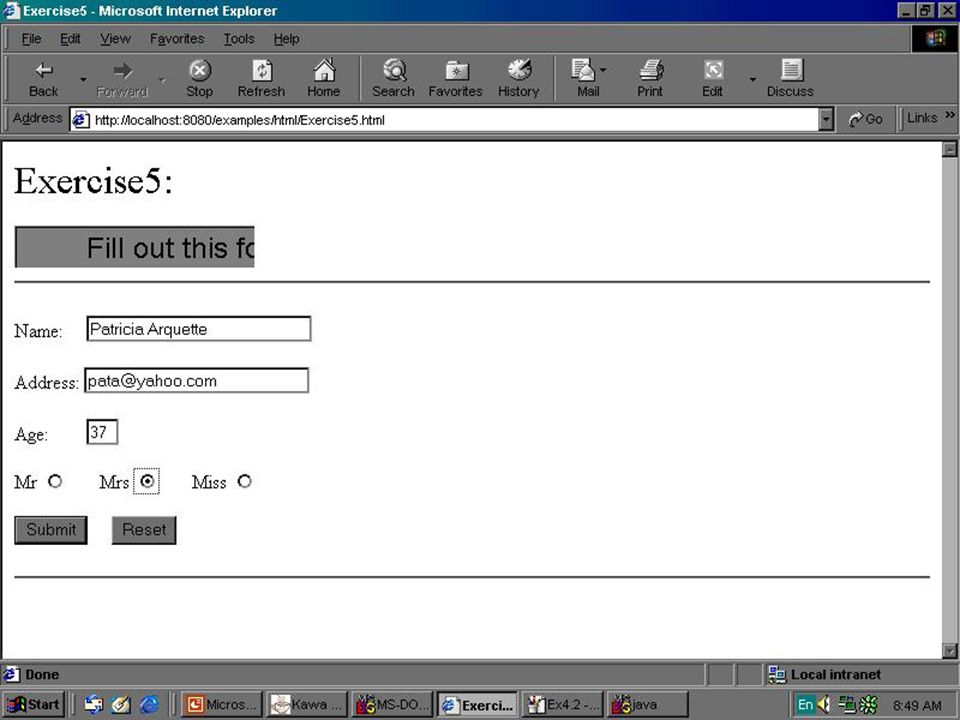Open the File menu
This screenshot has height=720, width=960.
tap(31, 39)
